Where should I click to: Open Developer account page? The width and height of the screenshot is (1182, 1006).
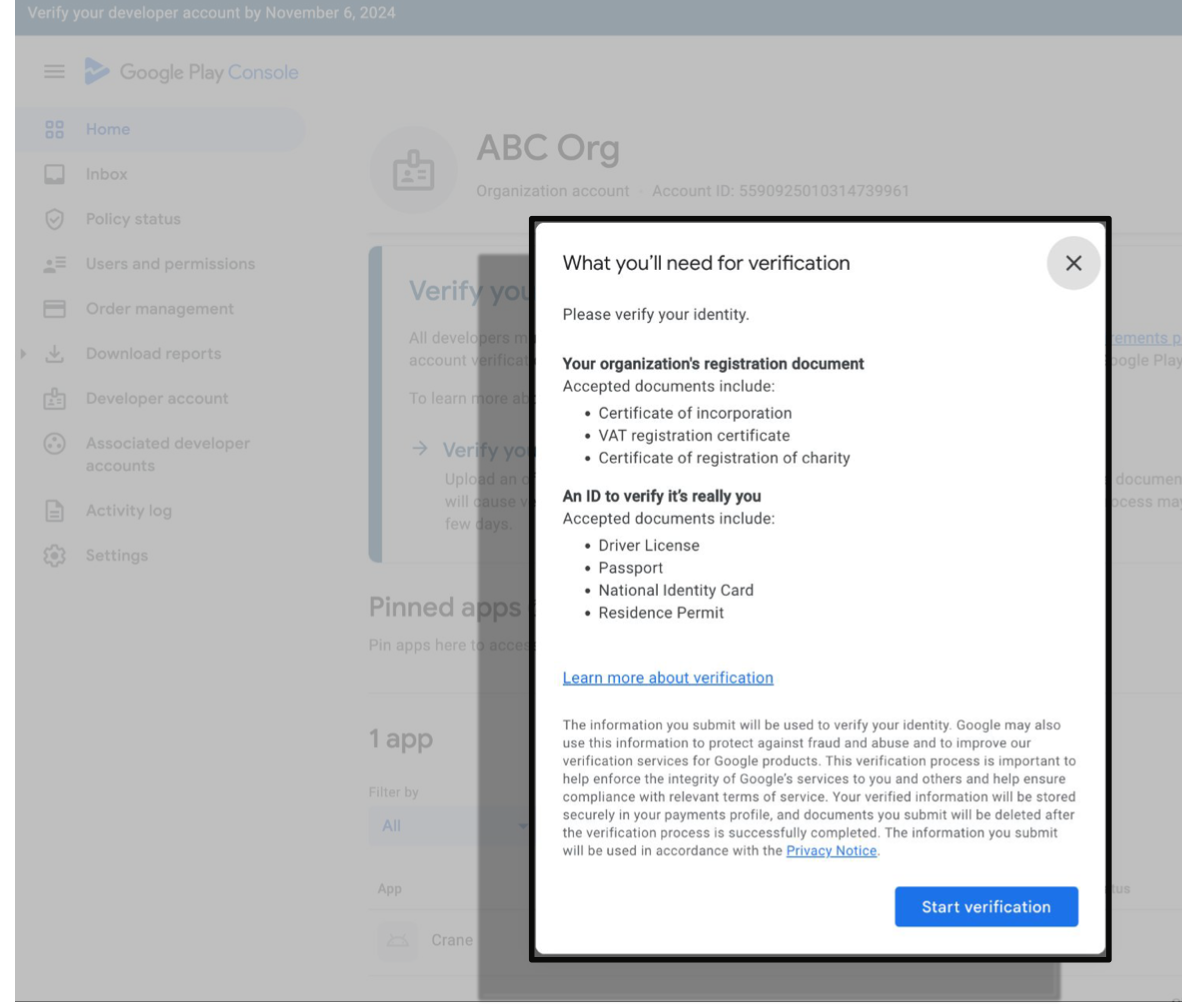pyautogui.click(x=157, y=399)
